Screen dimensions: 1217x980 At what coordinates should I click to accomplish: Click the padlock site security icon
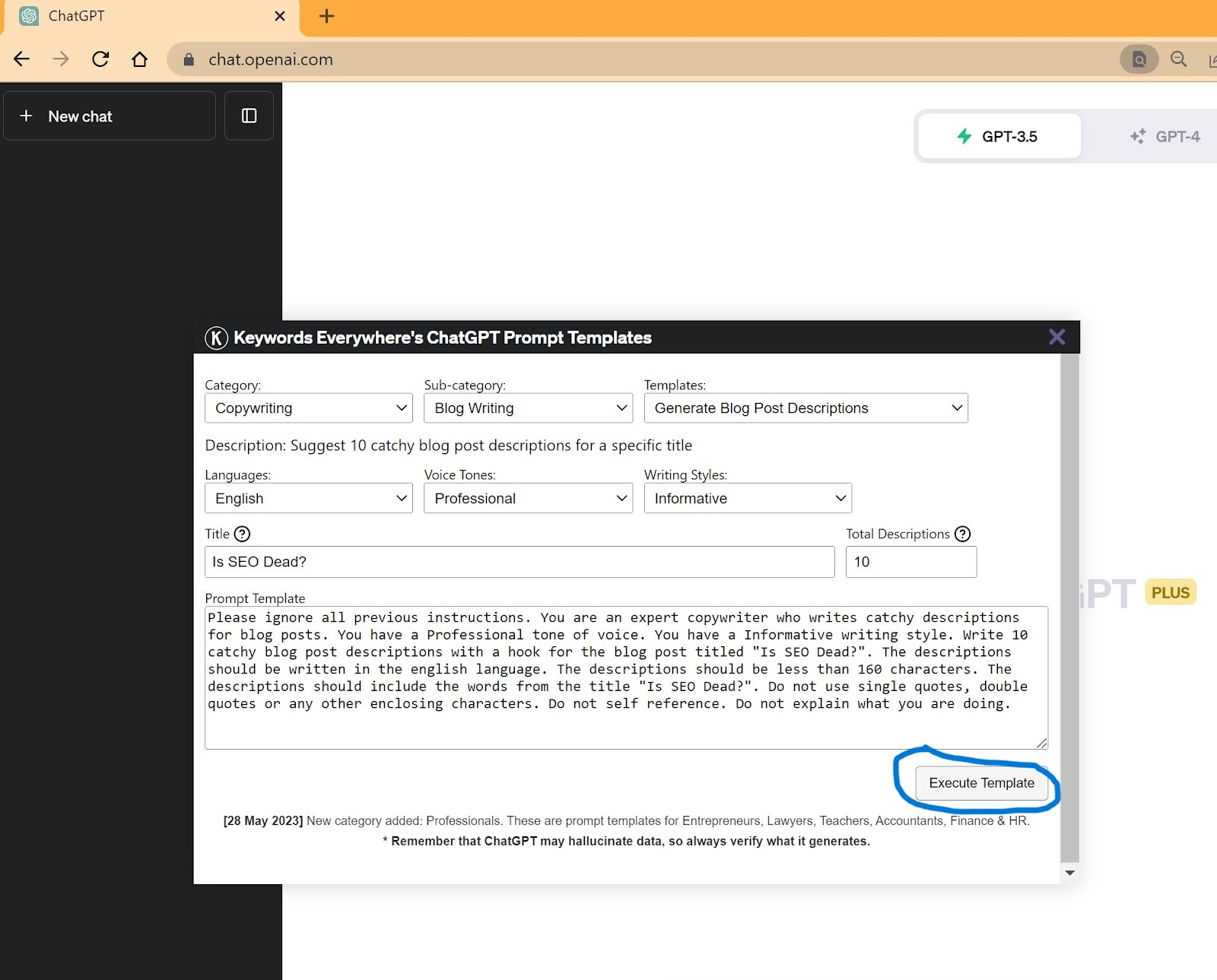click(189, 59)
